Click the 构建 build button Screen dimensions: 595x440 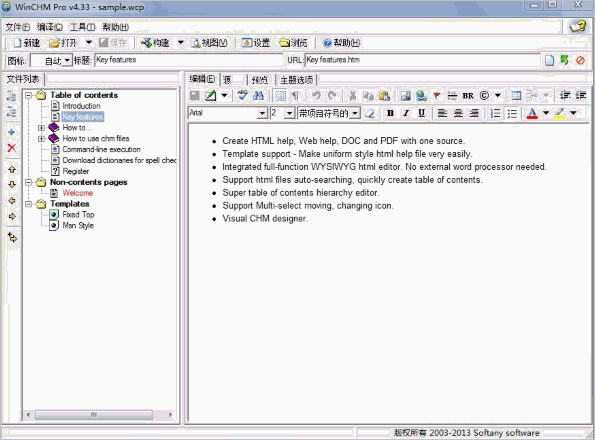tap(155, 43)
